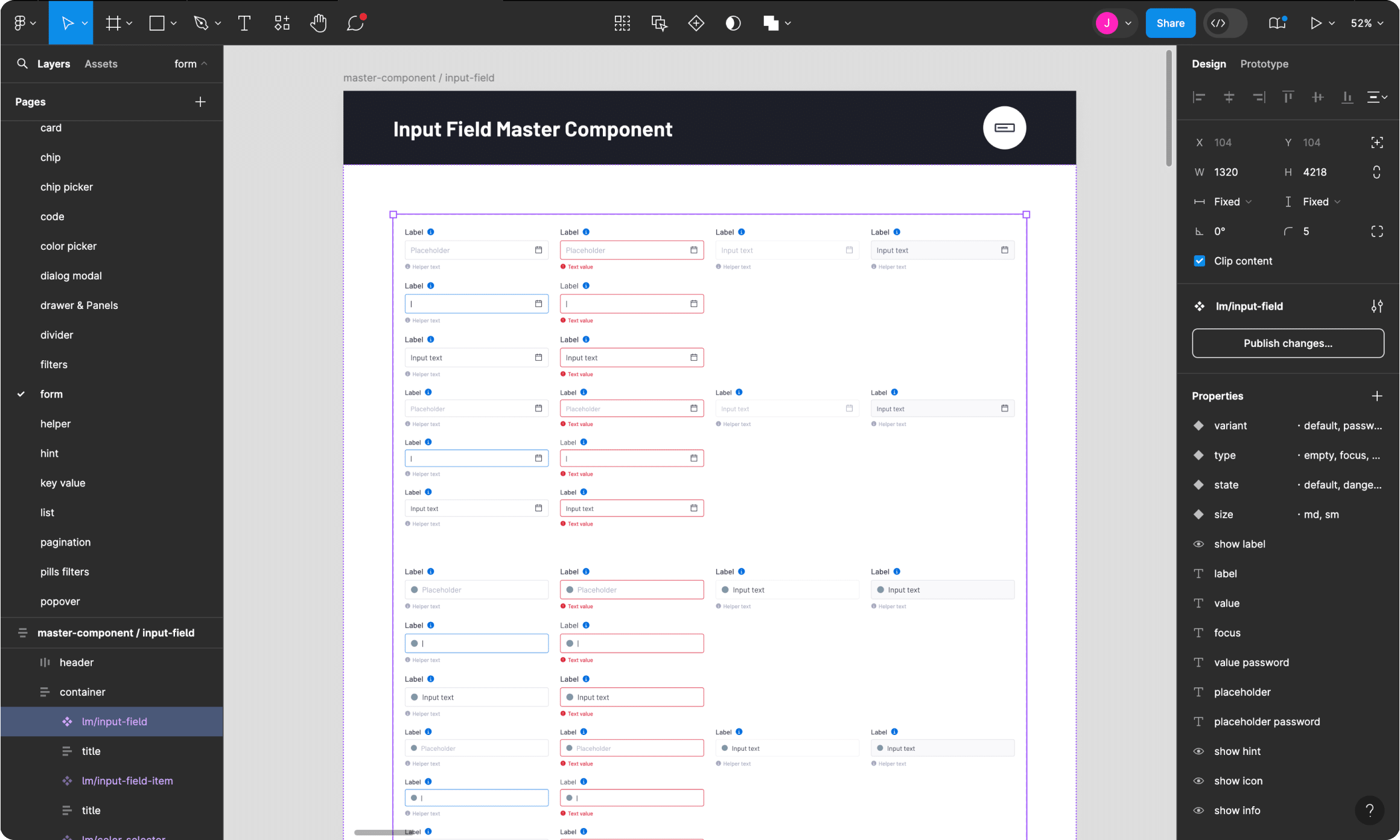
Task: Select the Move tool
Action: (x=67, y=23)
